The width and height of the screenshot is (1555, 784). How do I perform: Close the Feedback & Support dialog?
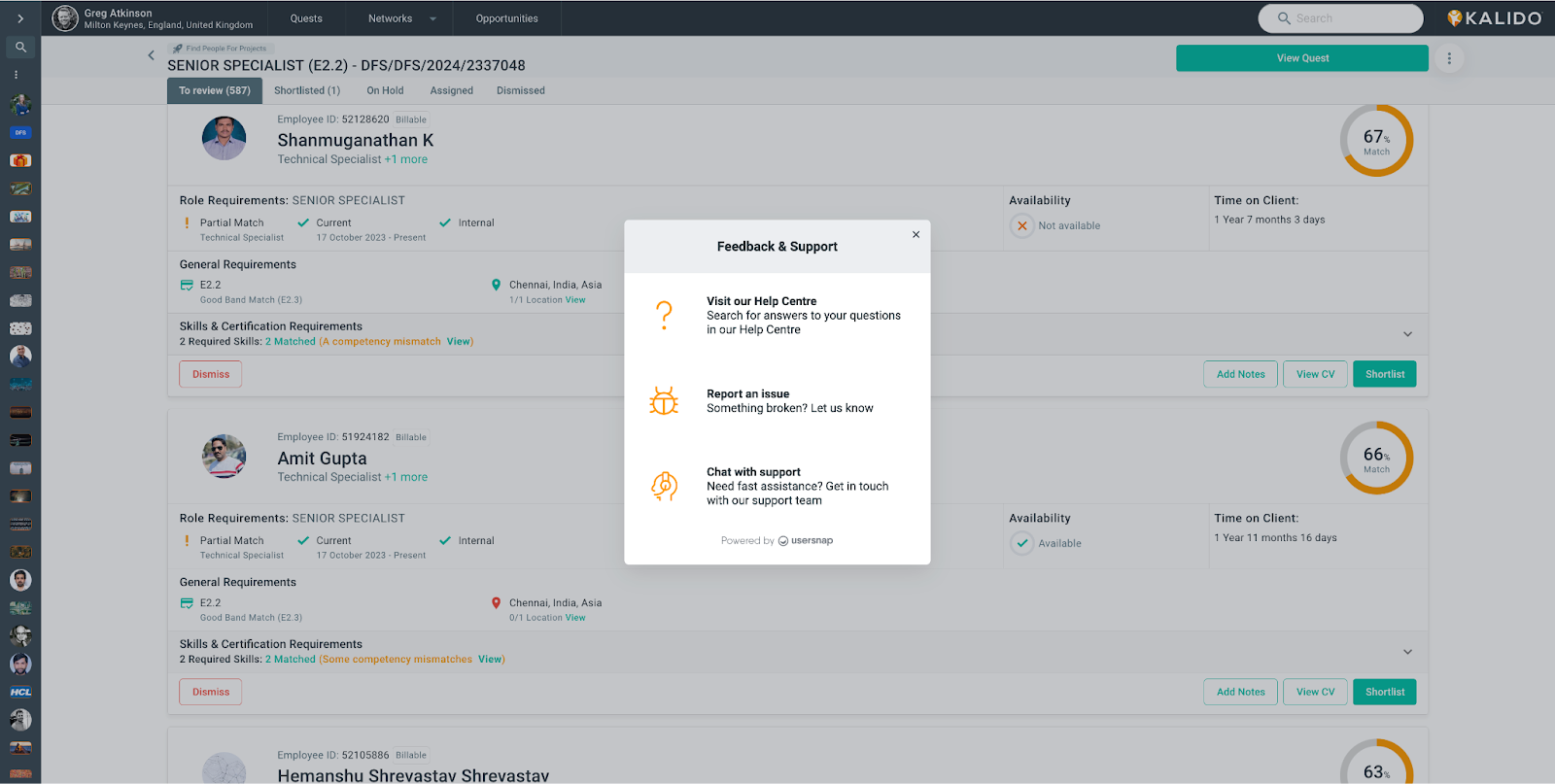coord(916,234)
